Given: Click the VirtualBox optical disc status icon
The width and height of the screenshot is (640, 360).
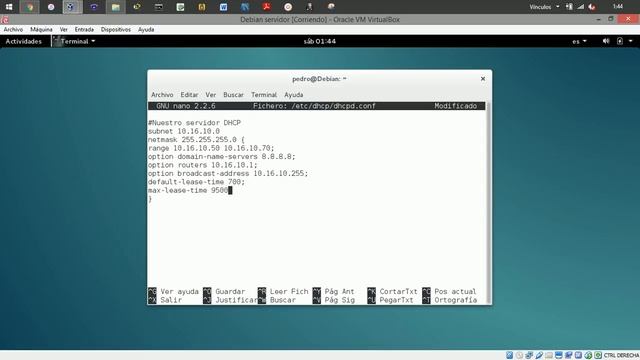Looking at the screenshot, I should coord(519,355).
